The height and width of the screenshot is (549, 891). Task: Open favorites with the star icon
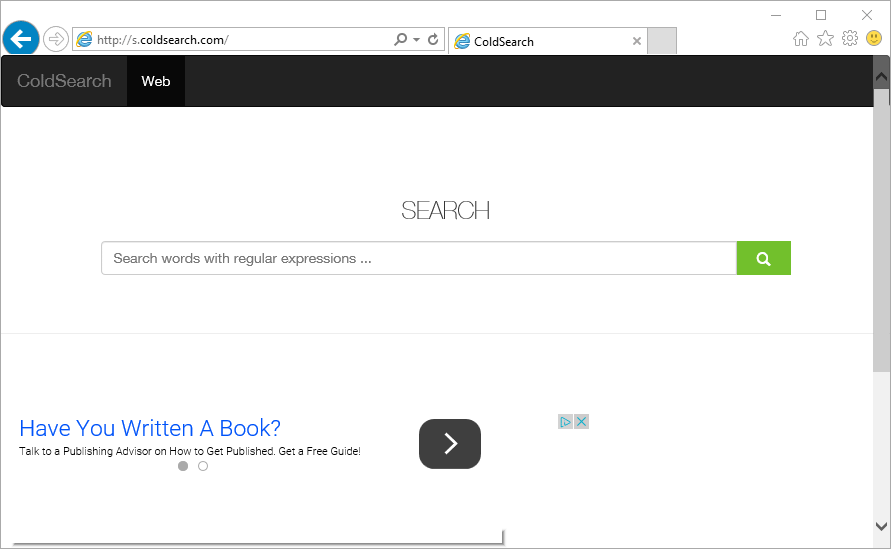[825, 39]
